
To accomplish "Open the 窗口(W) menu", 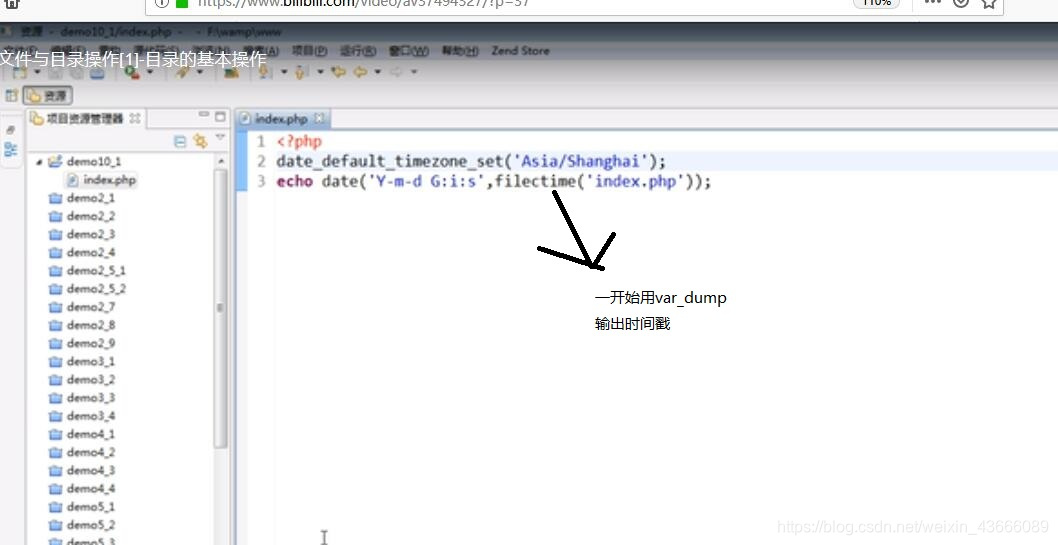I will point(408,51).
